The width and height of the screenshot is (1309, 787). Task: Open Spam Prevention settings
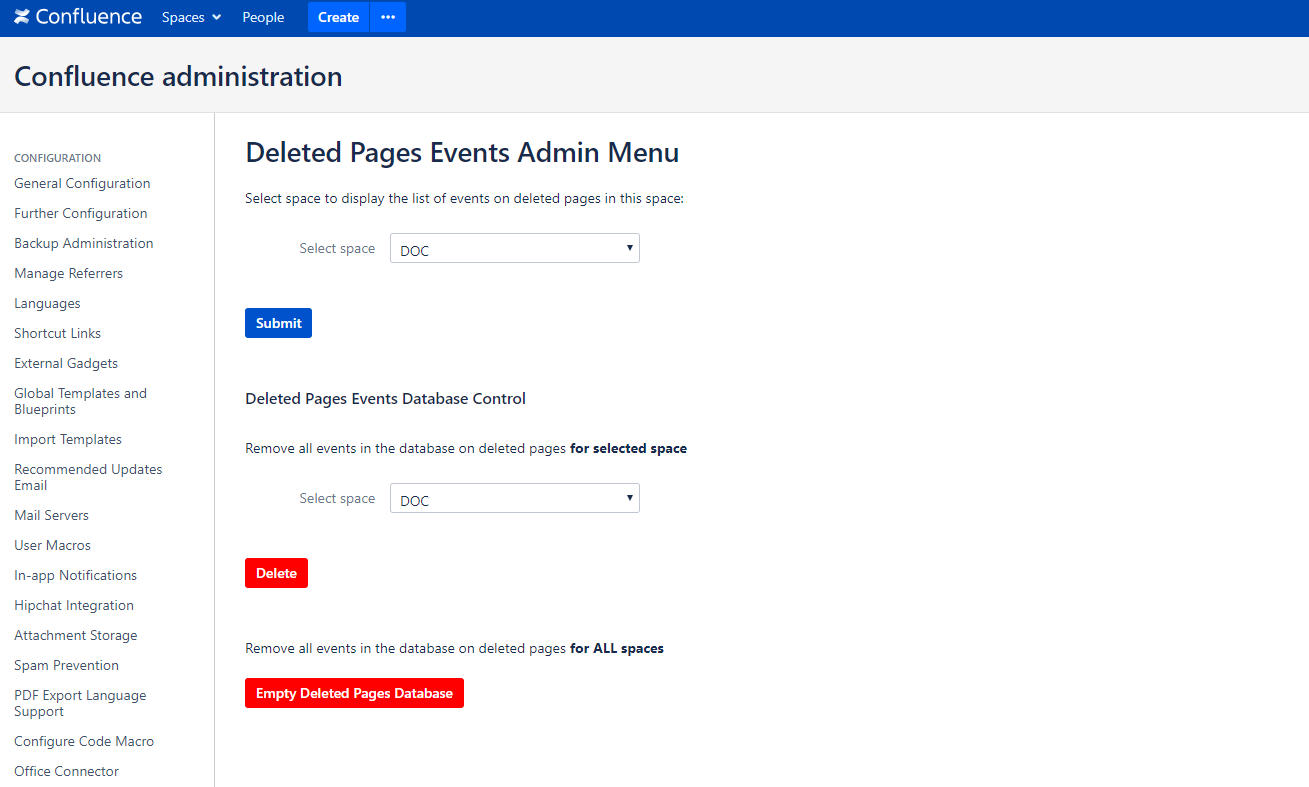66,665
